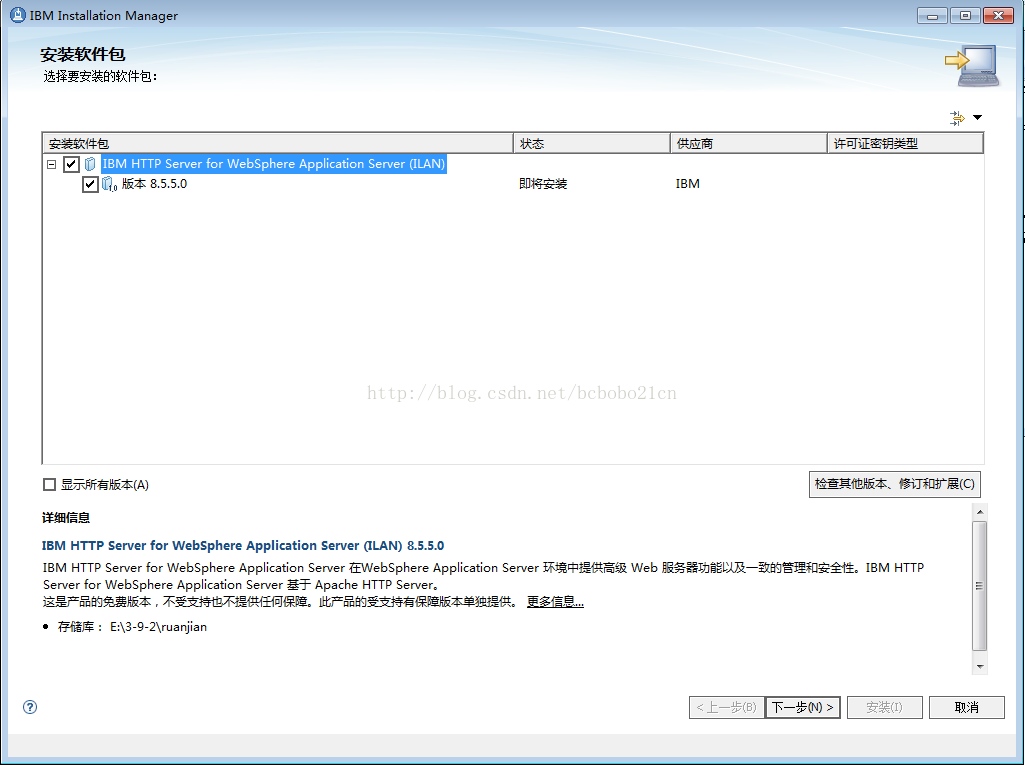Click the < 上一步(B) button
This screenshot has width=1025, height=765.
tap(727, 707)
